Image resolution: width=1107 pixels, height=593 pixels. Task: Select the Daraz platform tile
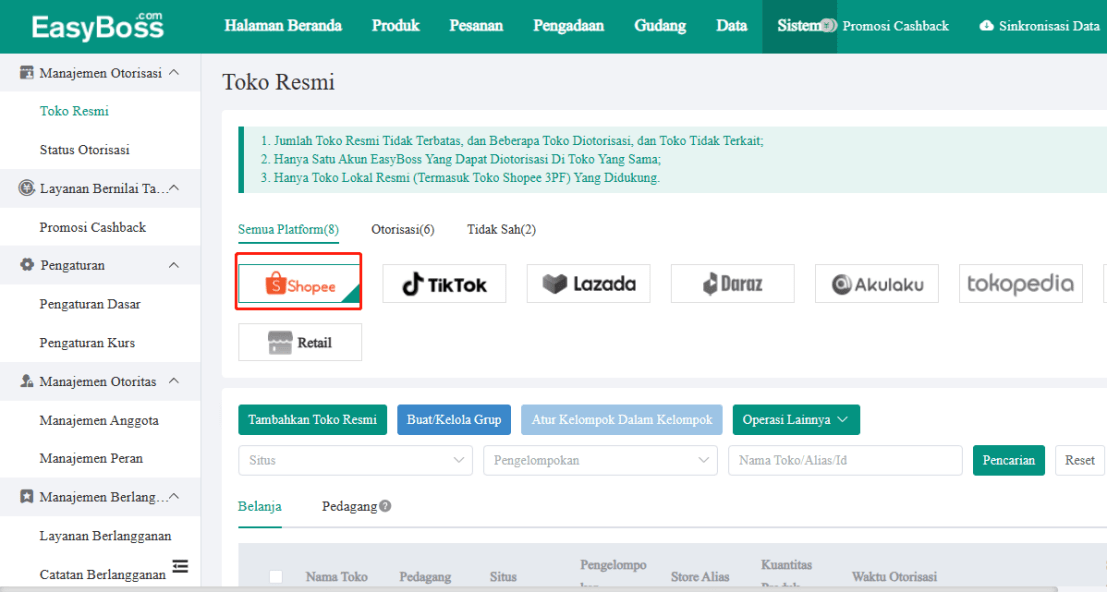click(x=732, y=284)
